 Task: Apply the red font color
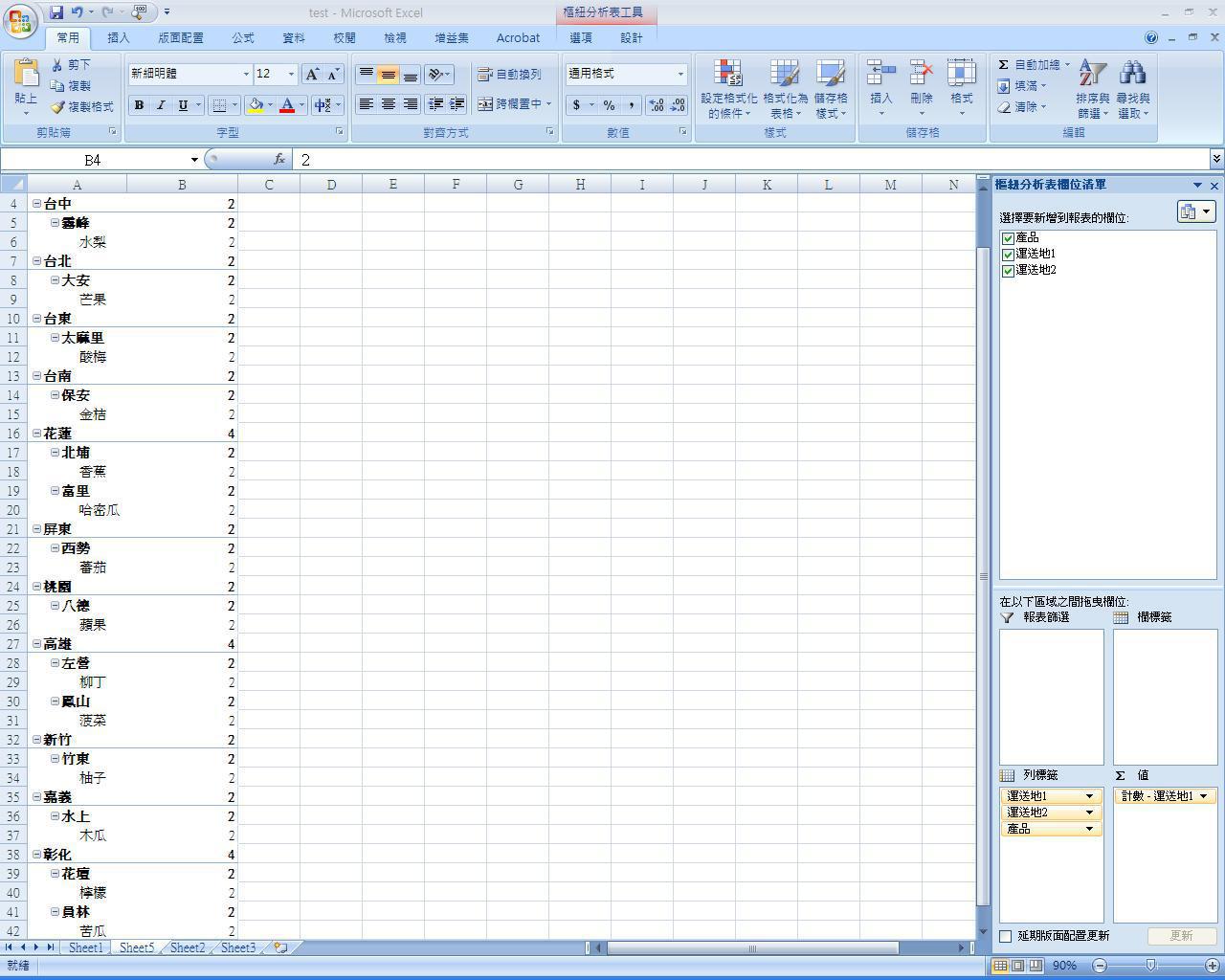pyautogui.click(x=286, y=105)
